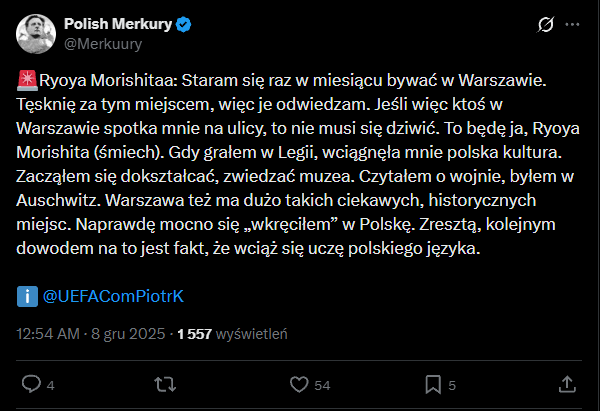Viewport: 600px width, 411px height.
Task: Click the reply speech bubble icon
Action: pyautogui.click(x=31, y=384)
